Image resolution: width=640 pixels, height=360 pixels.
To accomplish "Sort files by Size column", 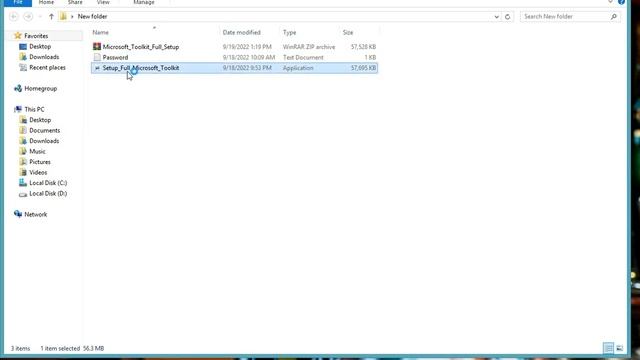I will click(x=348, y=32).
